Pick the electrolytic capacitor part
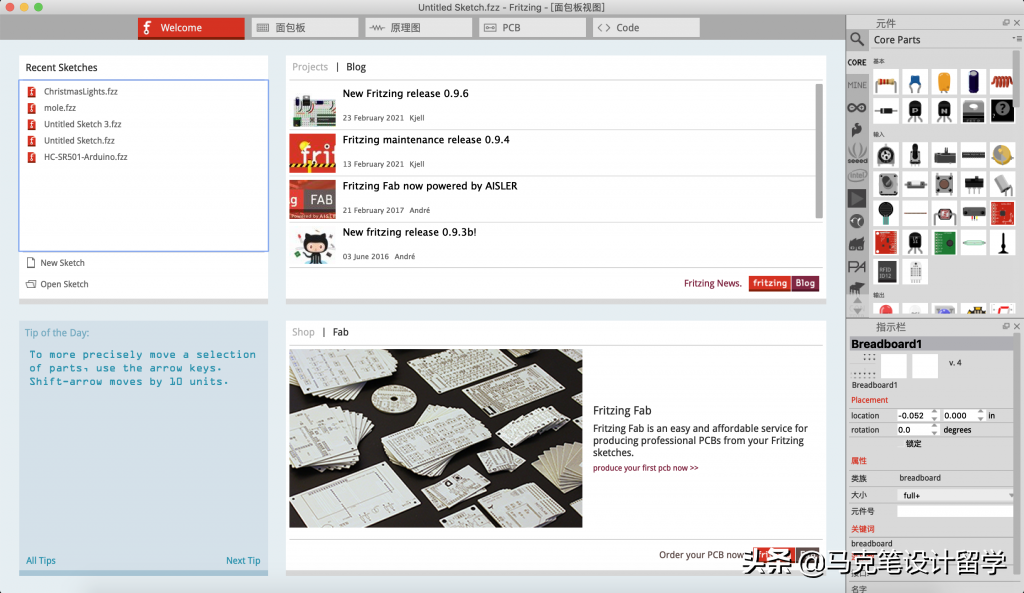The height and width of the screenshot is (593, 1024). pos(973,82)
